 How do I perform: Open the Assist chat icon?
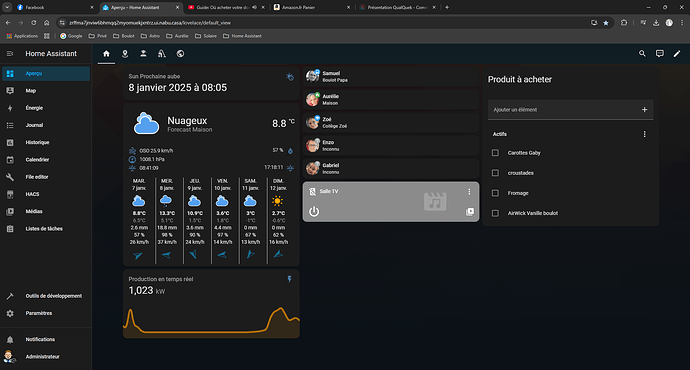tap(660, 54)
